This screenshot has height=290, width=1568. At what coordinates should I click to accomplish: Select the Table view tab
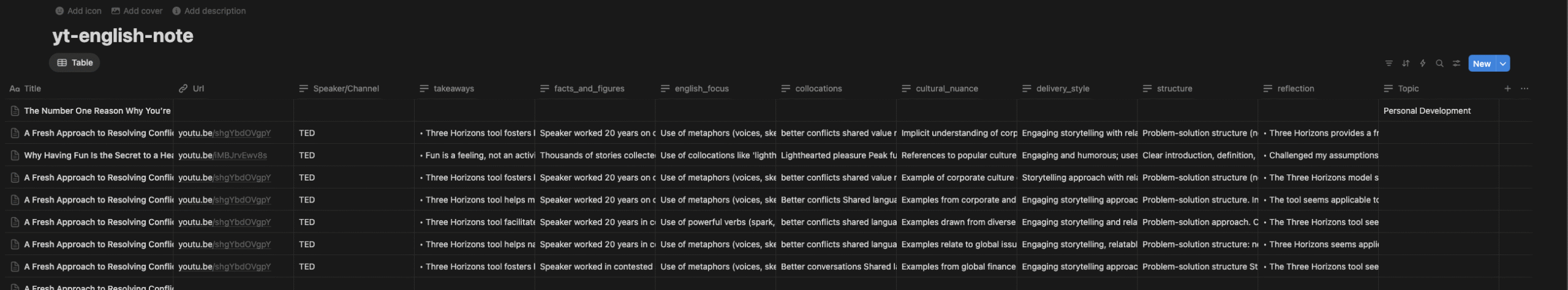click(75, 63)
